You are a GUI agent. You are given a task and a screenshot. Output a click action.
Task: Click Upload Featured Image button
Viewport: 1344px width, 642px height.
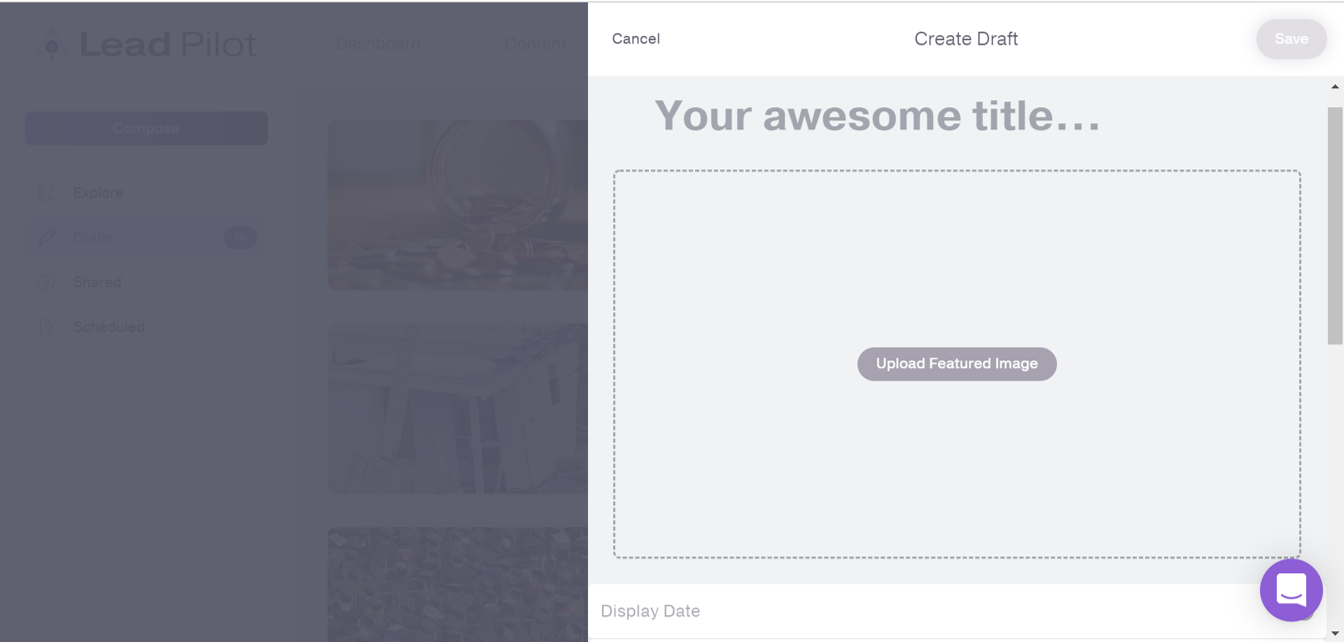pos(957,364)
